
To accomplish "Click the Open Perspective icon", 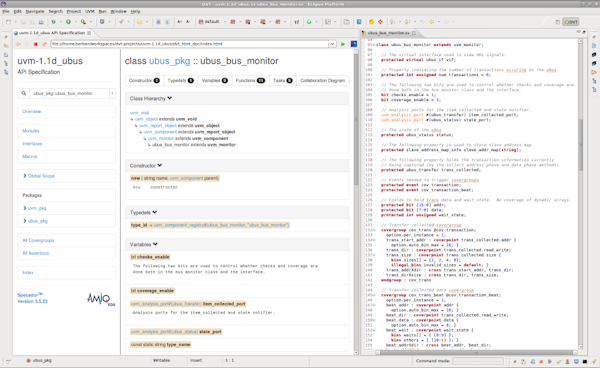I will tap(558, 22).
